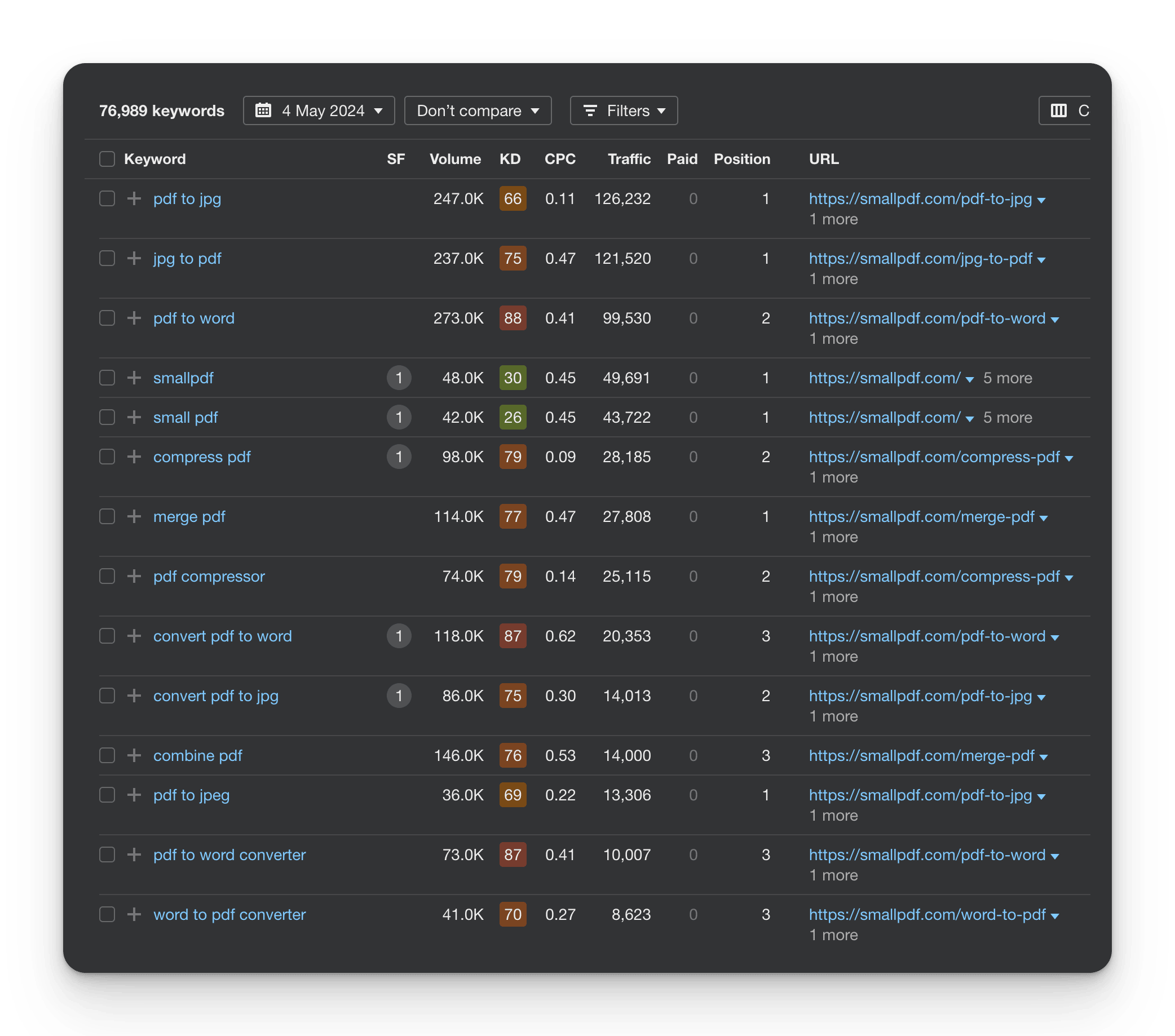Tick the 'word to pdf converter' checkbox
This screenshot has width=1175, height=1036.
point(107,915)
